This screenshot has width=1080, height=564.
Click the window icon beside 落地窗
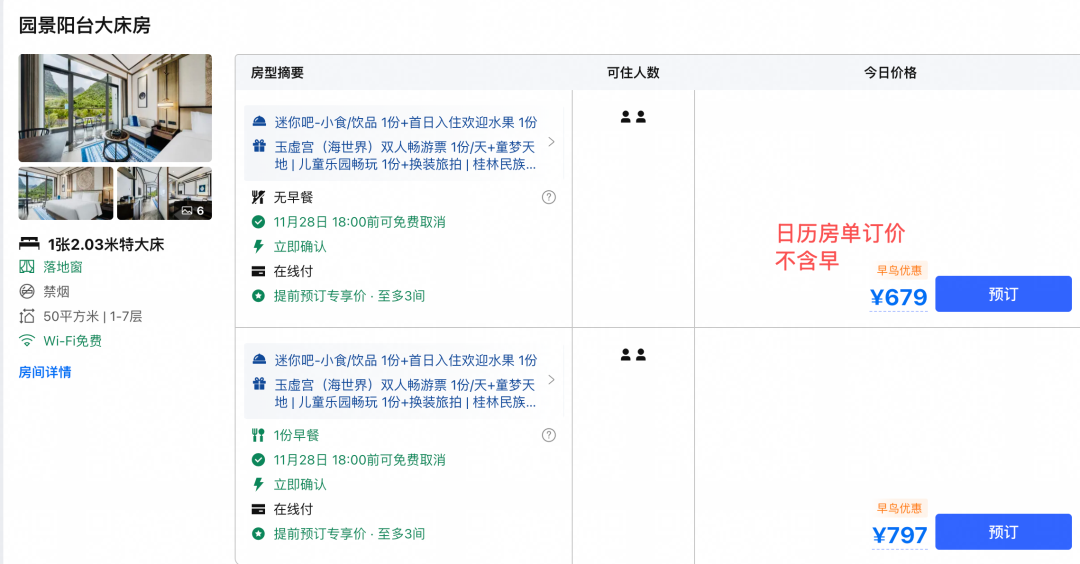click(x=27, y=267)
